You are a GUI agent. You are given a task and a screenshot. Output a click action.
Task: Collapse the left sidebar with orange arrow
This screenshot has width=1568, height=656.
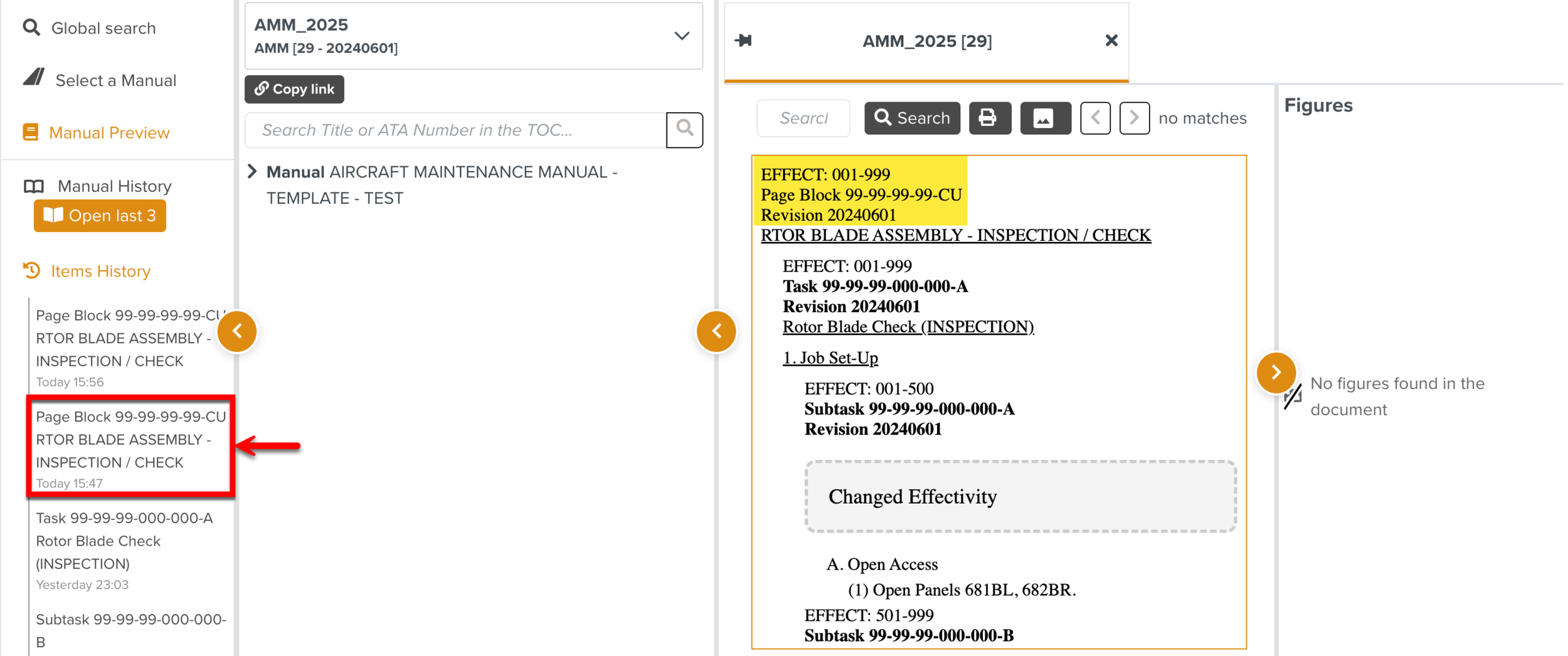point(237,331)
